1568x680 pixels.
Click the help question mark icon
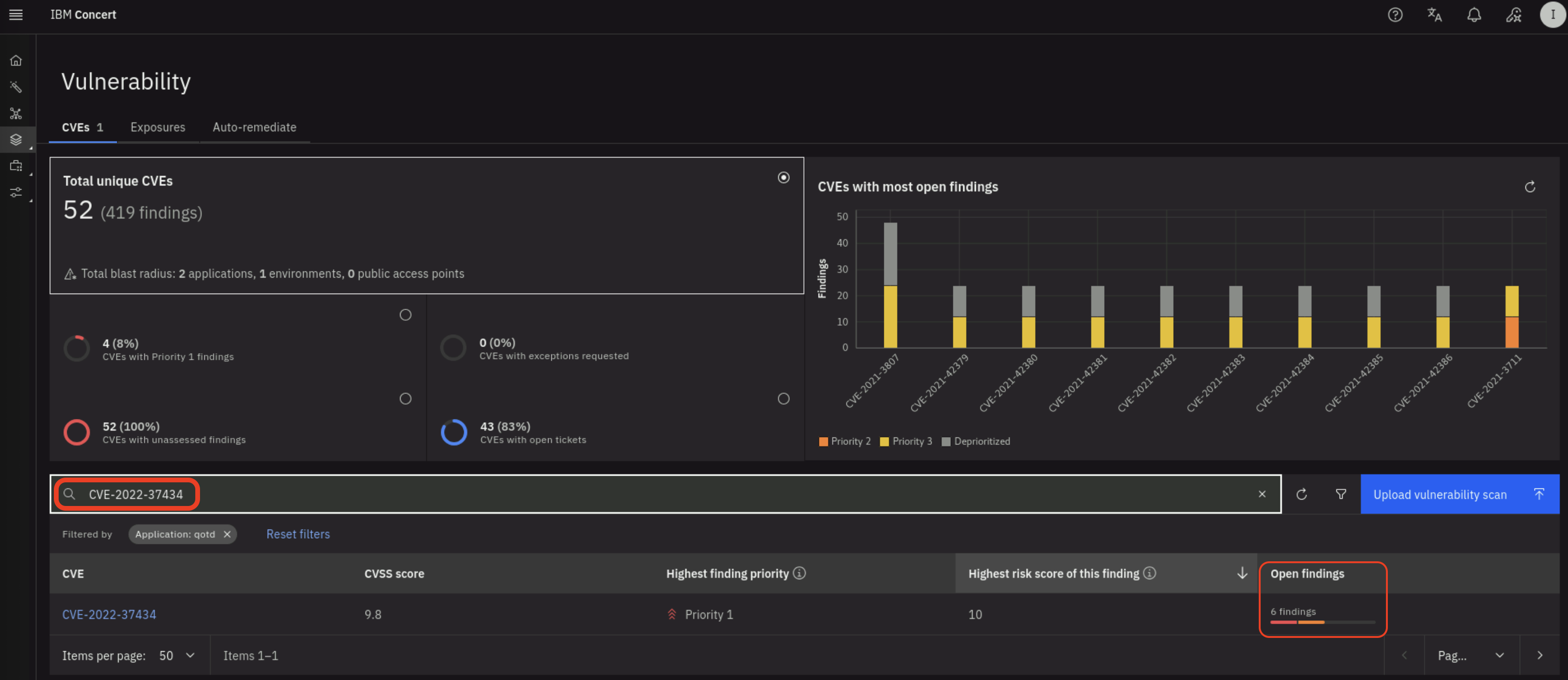coord(1394,15)
